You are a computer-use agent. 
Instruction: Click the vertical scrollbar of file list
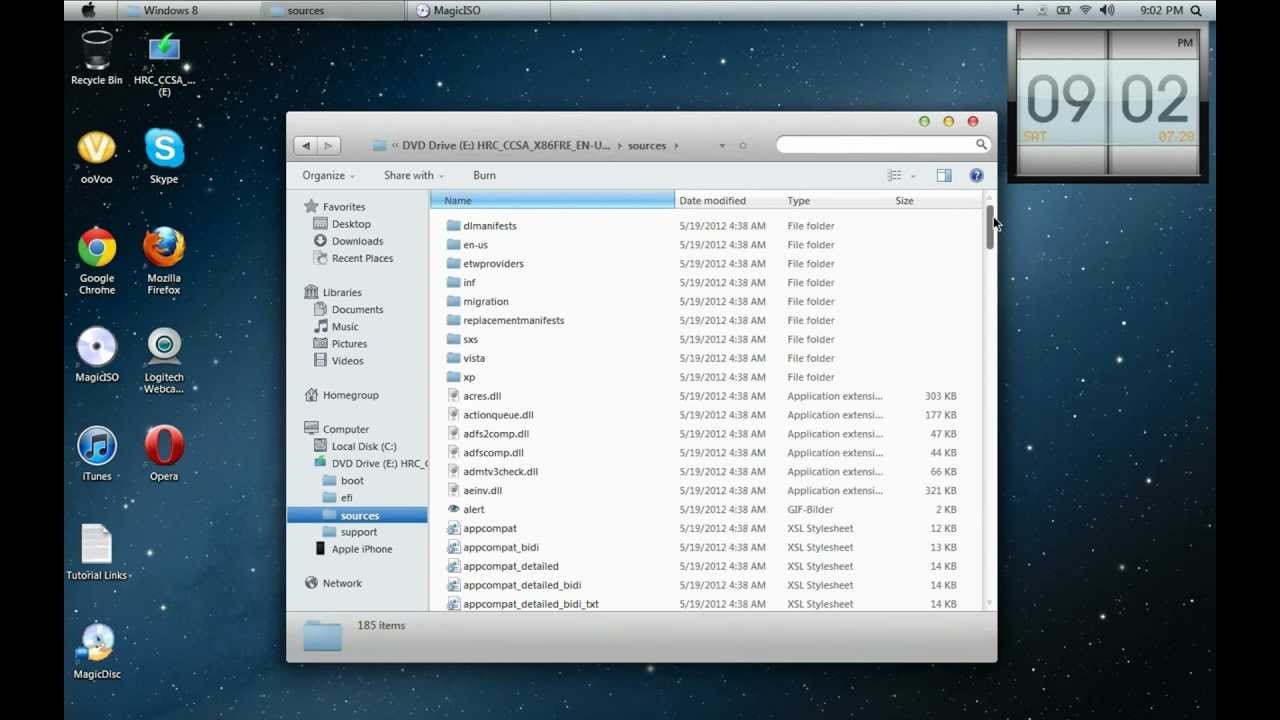[x=989, y=400]
